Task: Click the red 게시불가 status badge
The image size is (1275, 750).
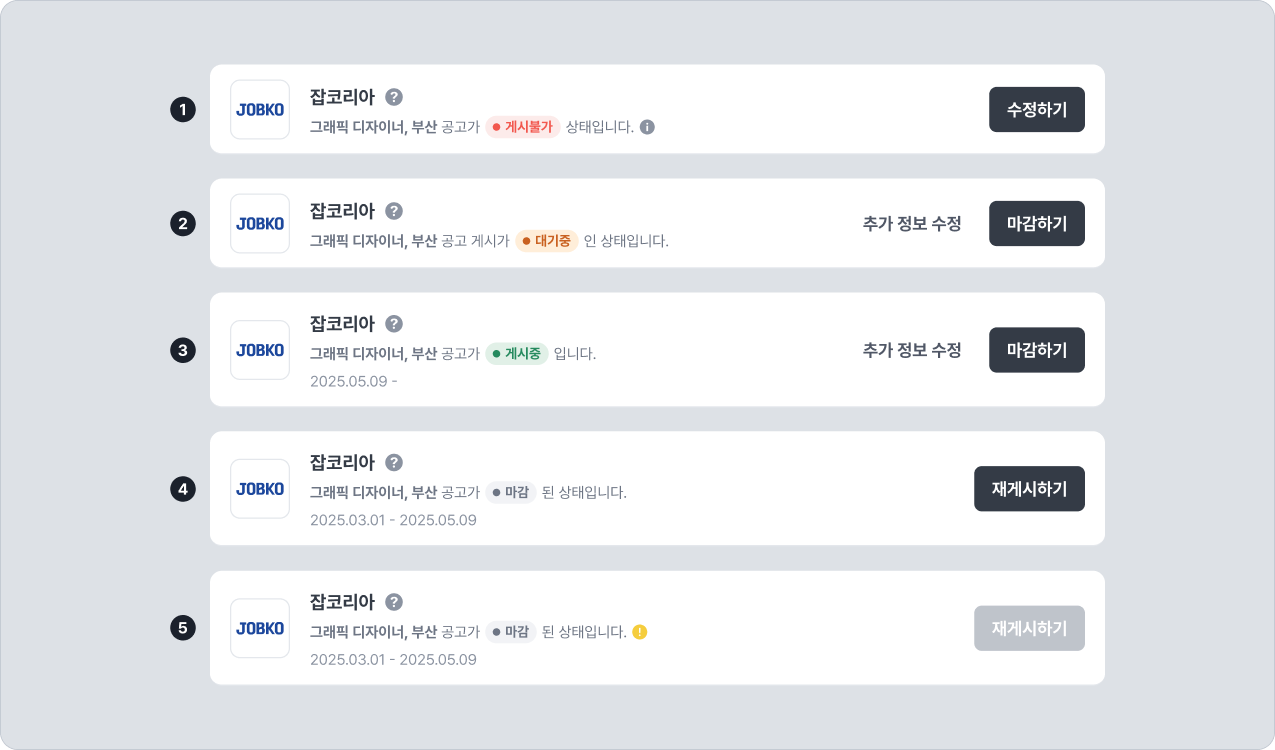Action: pyautogui.click(x=523, y=127)
